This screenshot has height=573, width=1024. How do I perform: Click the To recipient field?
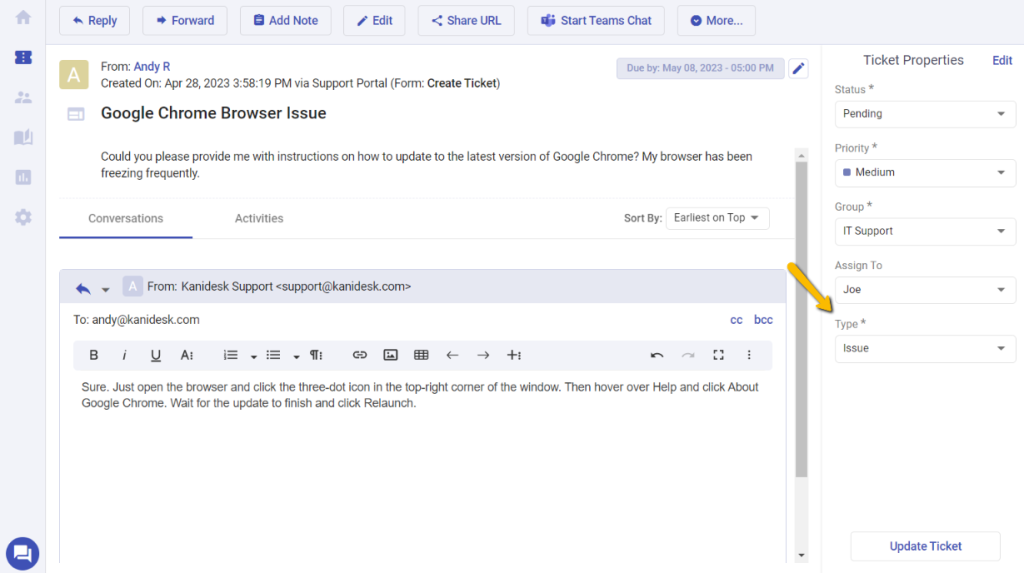coord(136,319)
